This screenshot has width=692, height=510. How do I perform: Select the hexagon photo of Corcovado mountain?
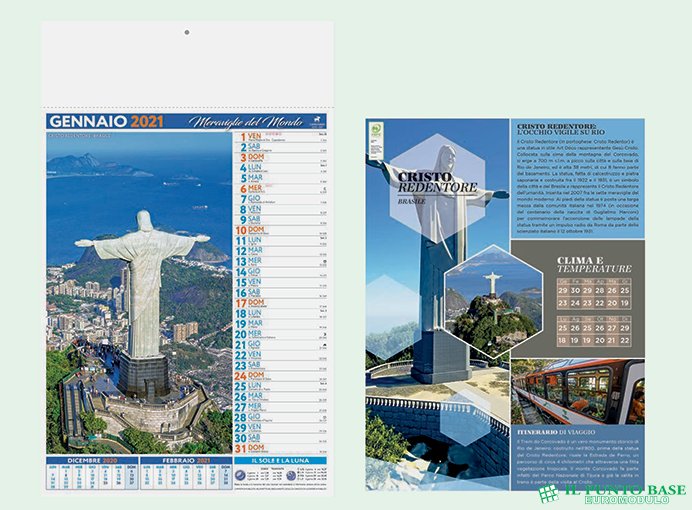coord(493,299)
